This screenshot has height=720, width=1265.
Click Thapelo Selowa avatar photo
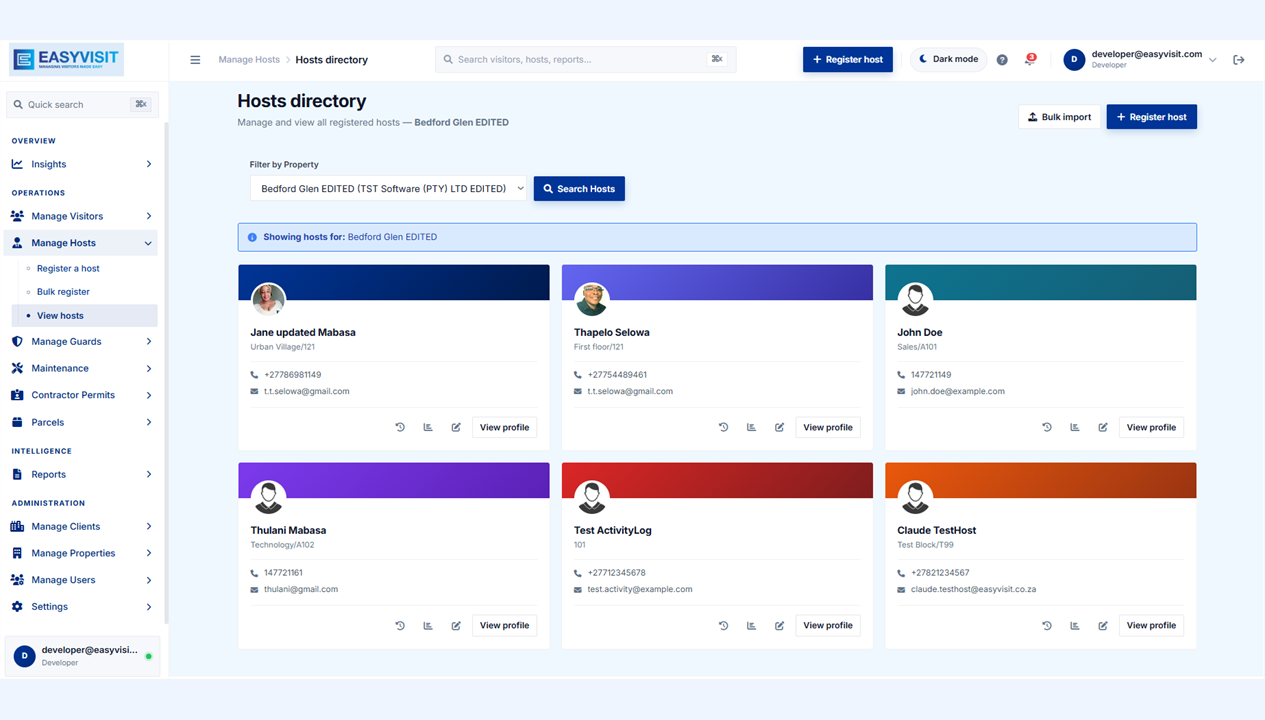(592, 299)
